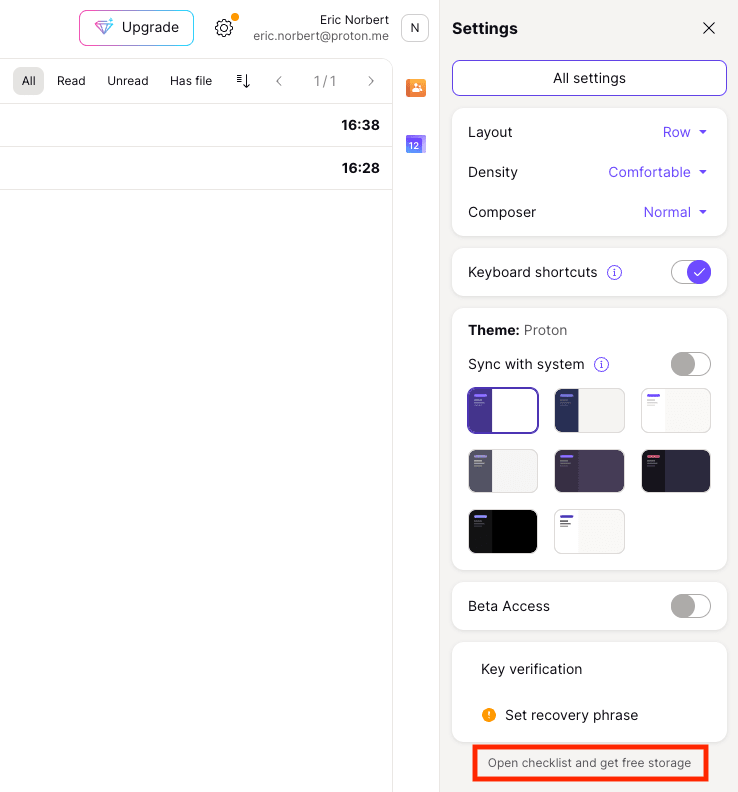Screen dimensions: 738x792
Task: Open the email received at 16:38
Action: click(196, 125)
